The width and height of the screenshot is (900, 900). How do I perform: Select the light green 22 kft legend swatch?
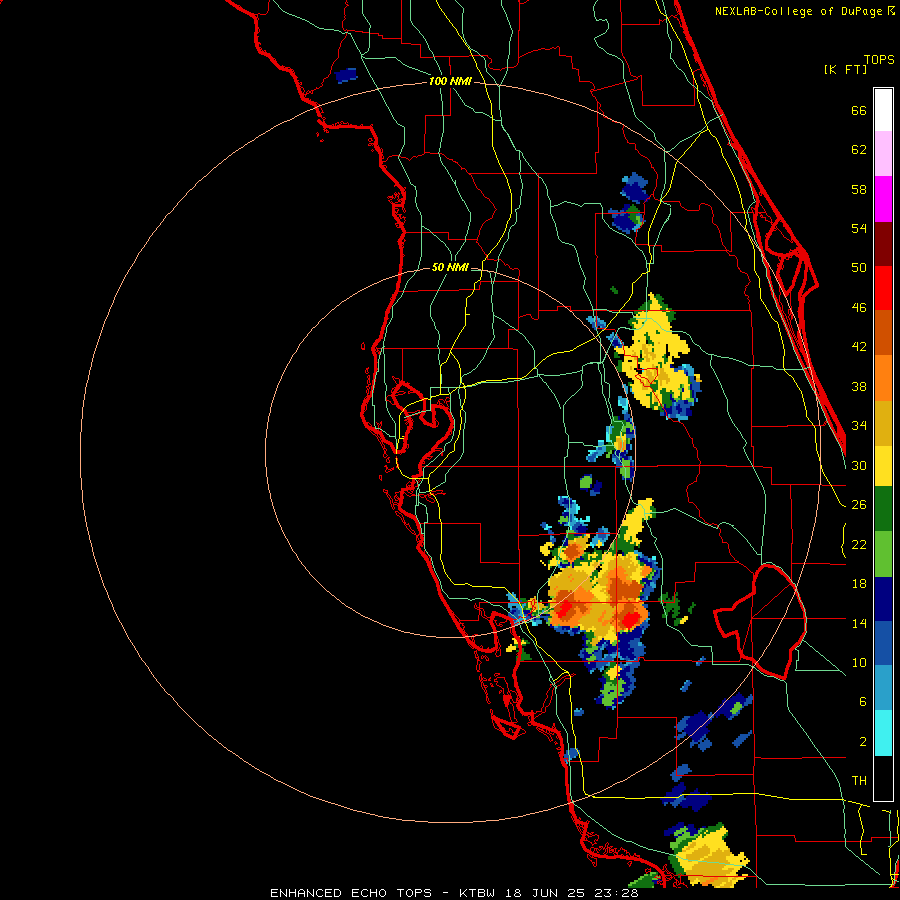point(883,554)
